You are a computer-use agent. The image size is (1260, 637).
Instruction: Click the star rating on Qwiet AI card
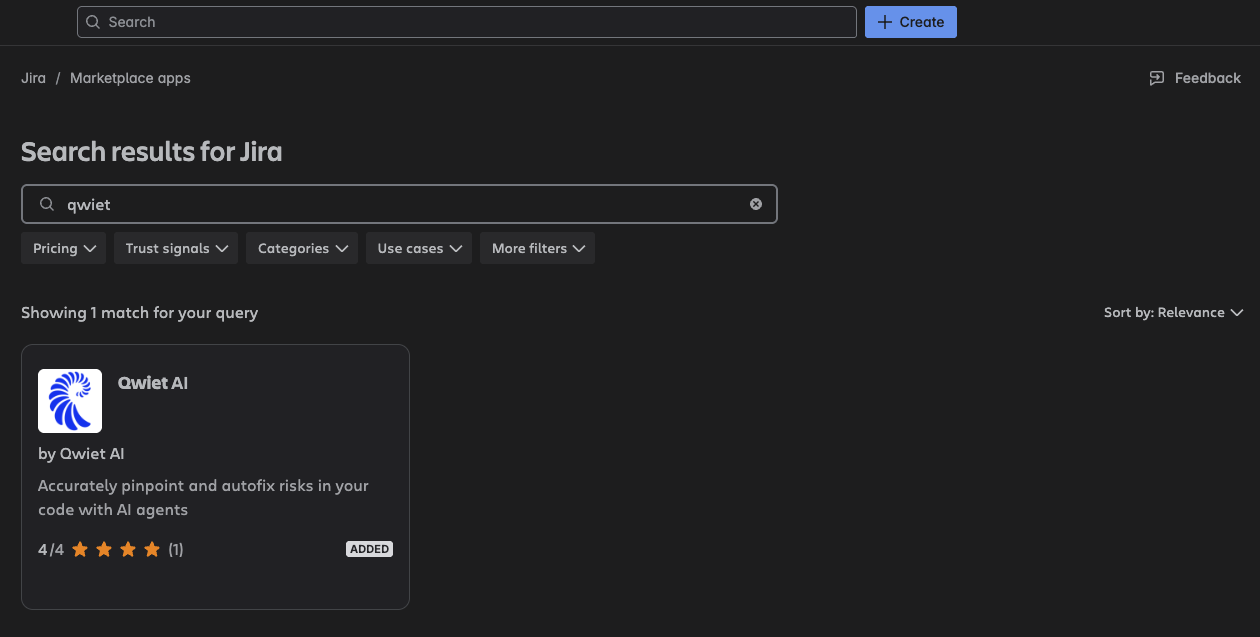[x=116, y=549]
